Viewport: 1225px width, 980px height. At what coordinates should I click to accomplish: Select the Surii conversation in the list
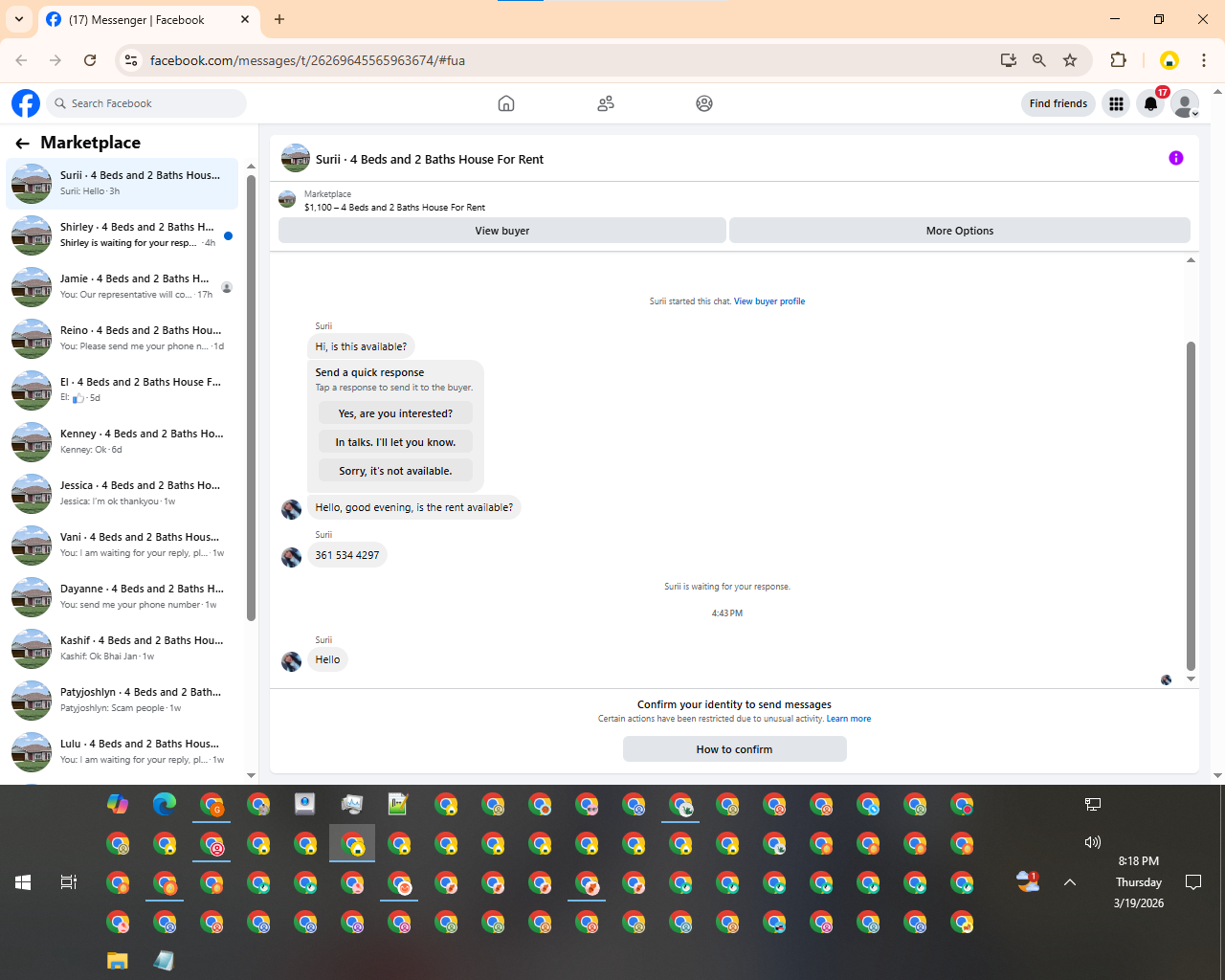[122, 184]
